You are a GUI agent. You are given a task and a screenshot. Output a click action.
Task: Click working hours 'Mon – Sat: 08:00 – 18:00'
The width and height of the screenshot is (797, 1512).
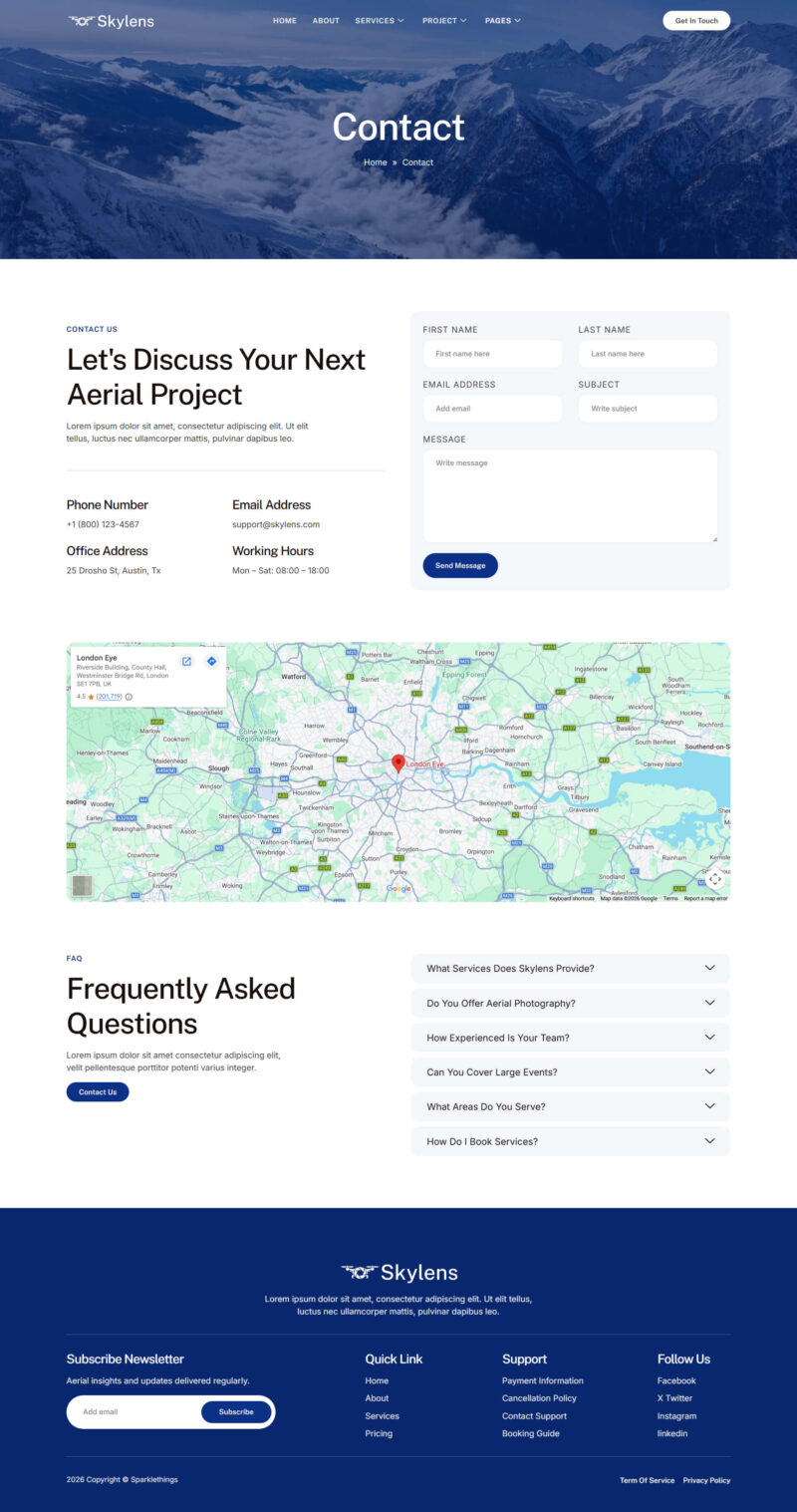[281, 571]
